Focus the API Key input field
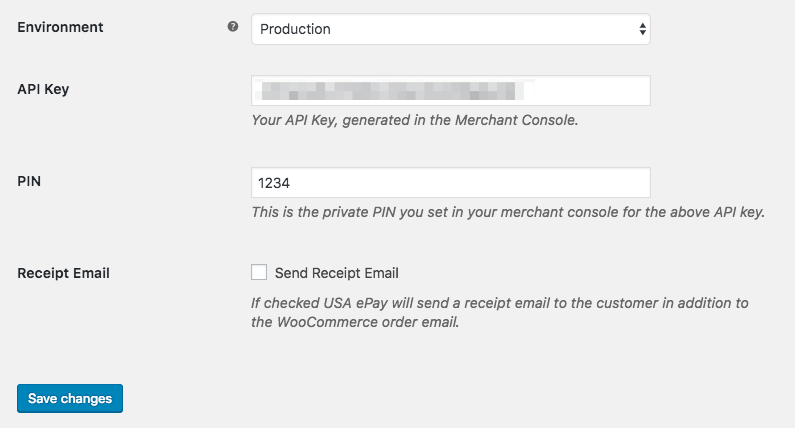 point(451,91)
